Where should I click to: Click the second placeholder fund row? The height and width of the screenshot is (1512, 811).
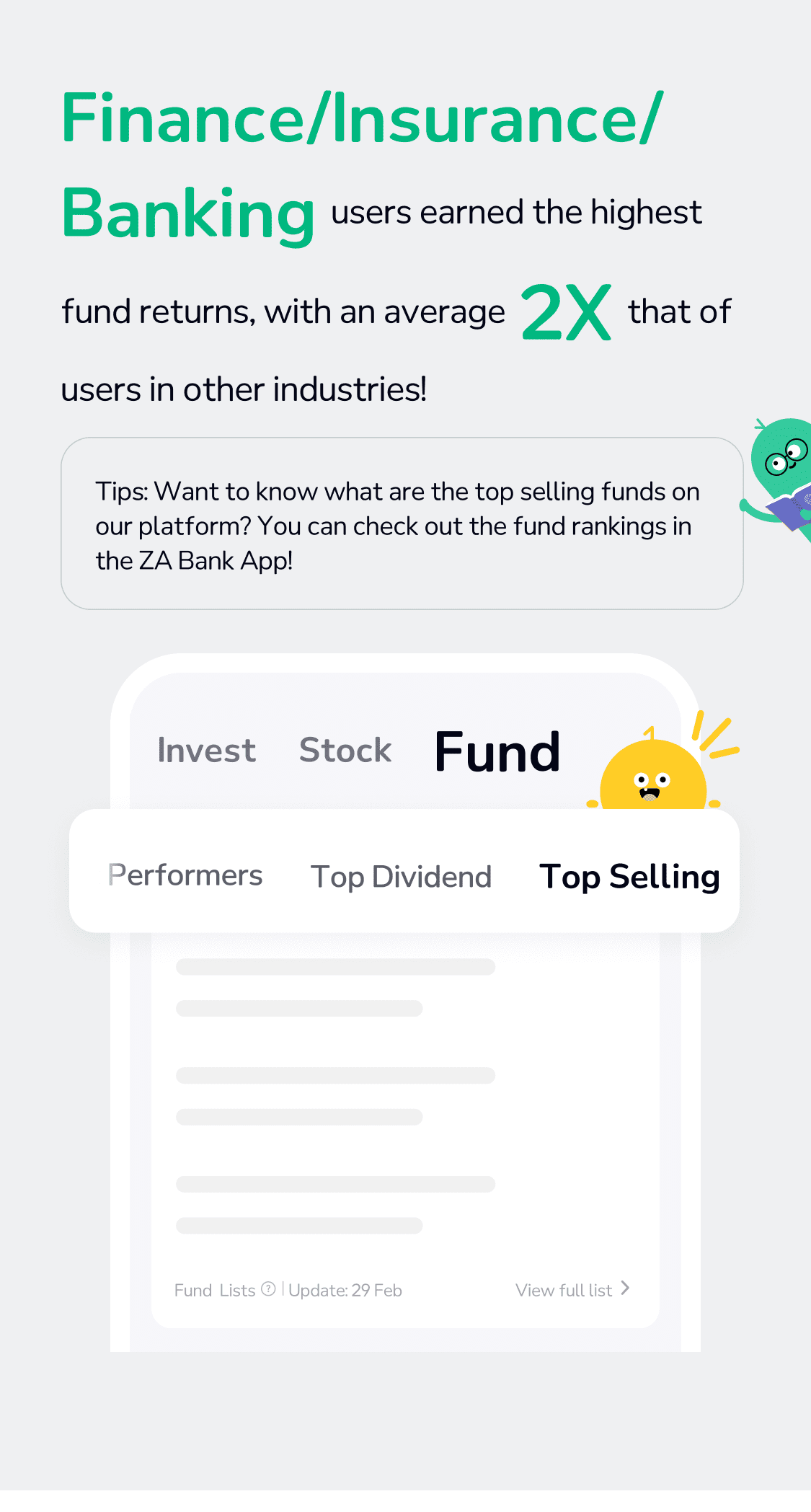(x=335, y=1096)
